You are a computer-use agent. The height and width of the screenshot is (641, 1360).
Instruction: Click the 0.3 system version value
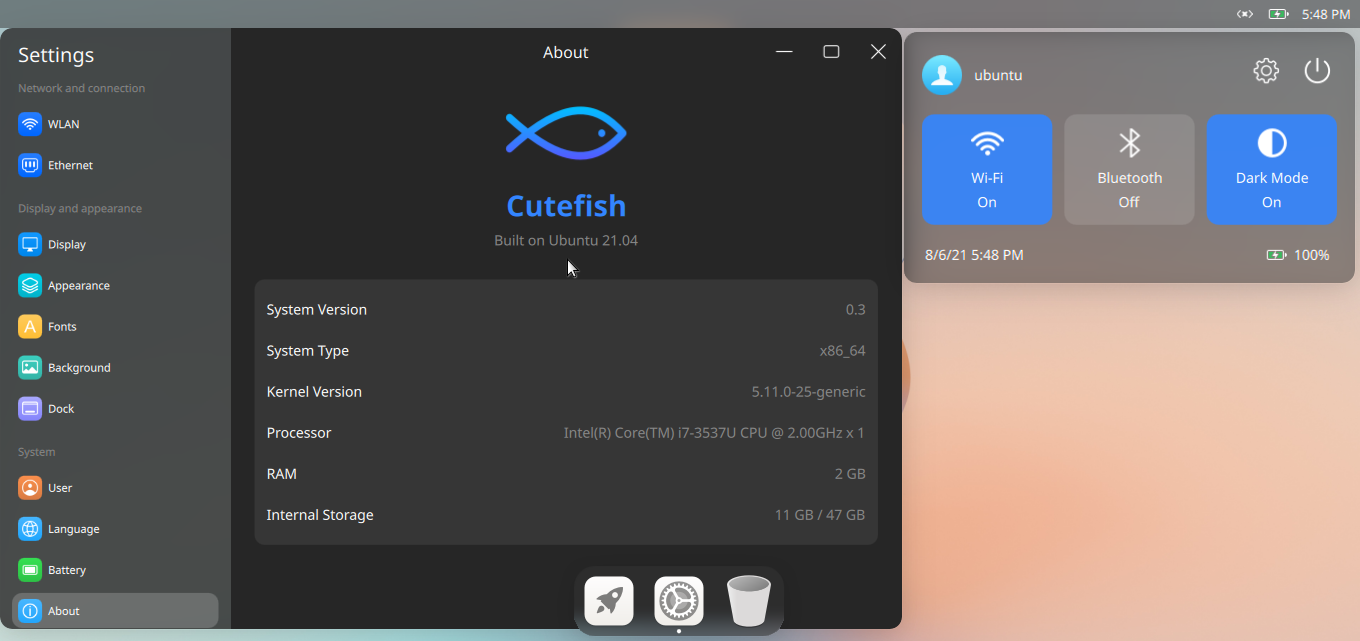click(856, 310)
